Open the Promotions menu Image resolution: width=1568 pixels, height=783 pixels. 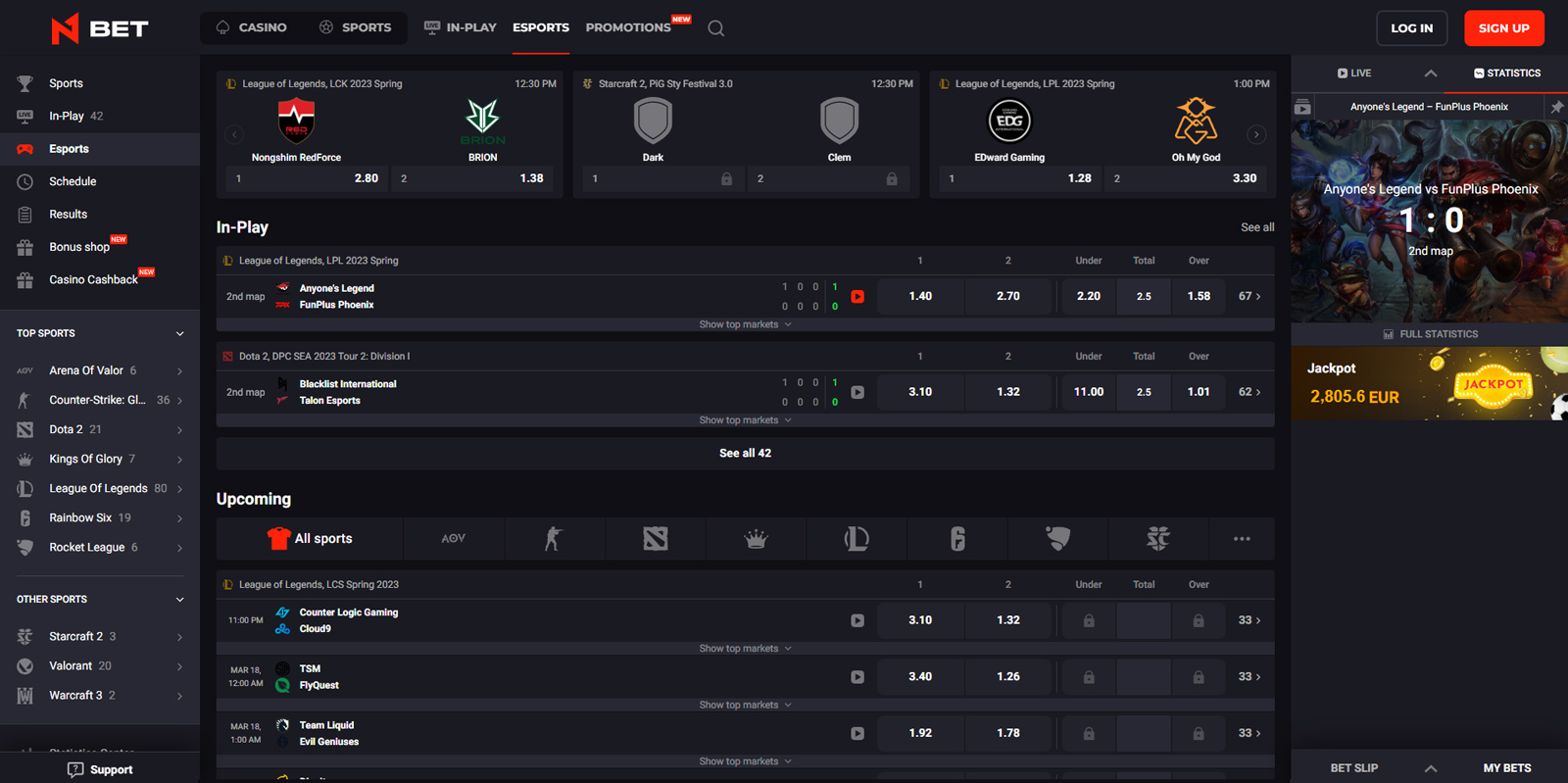click(628, 27)
